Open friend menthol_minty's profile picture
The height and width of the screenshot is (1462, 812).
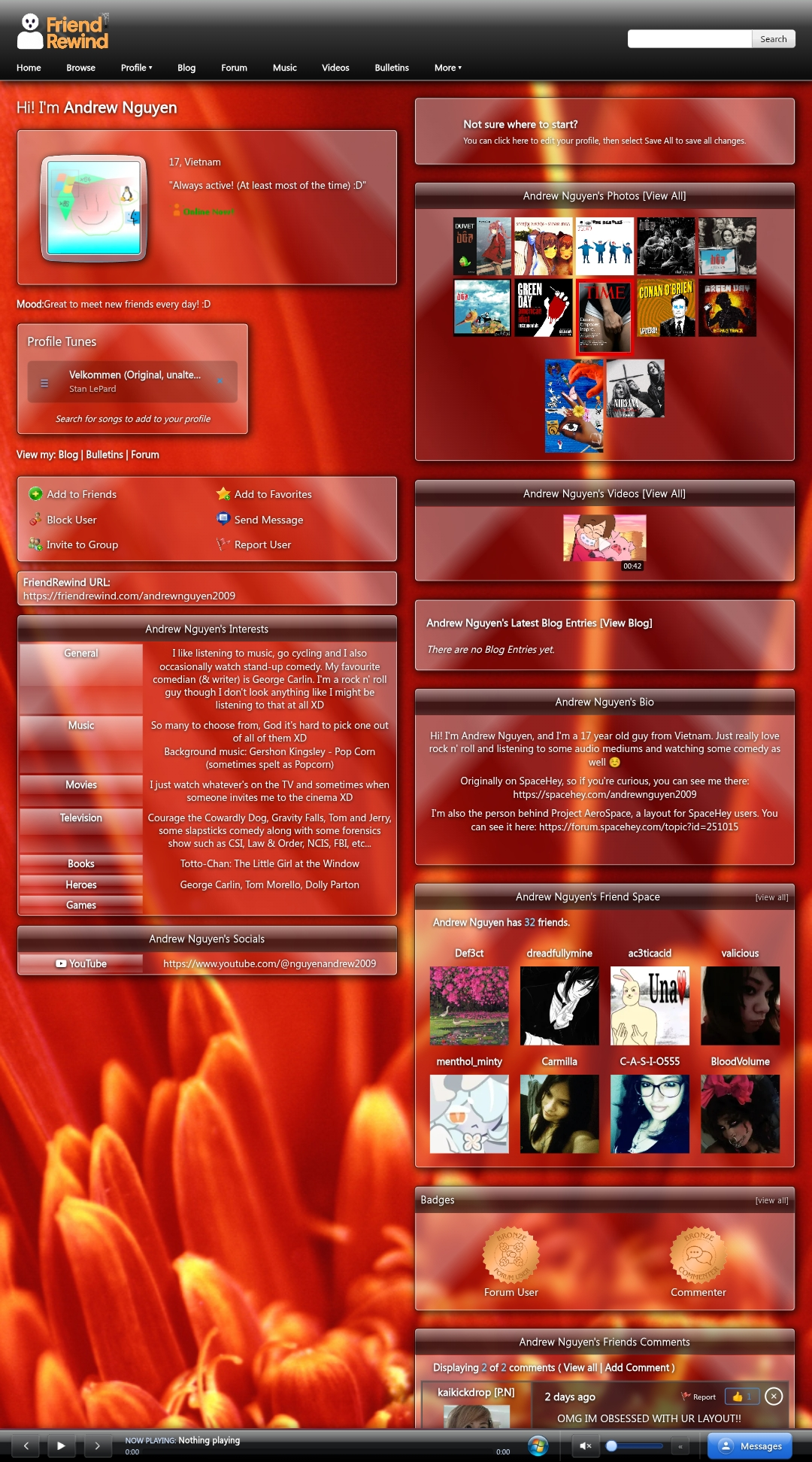[x=469, y=1114]
